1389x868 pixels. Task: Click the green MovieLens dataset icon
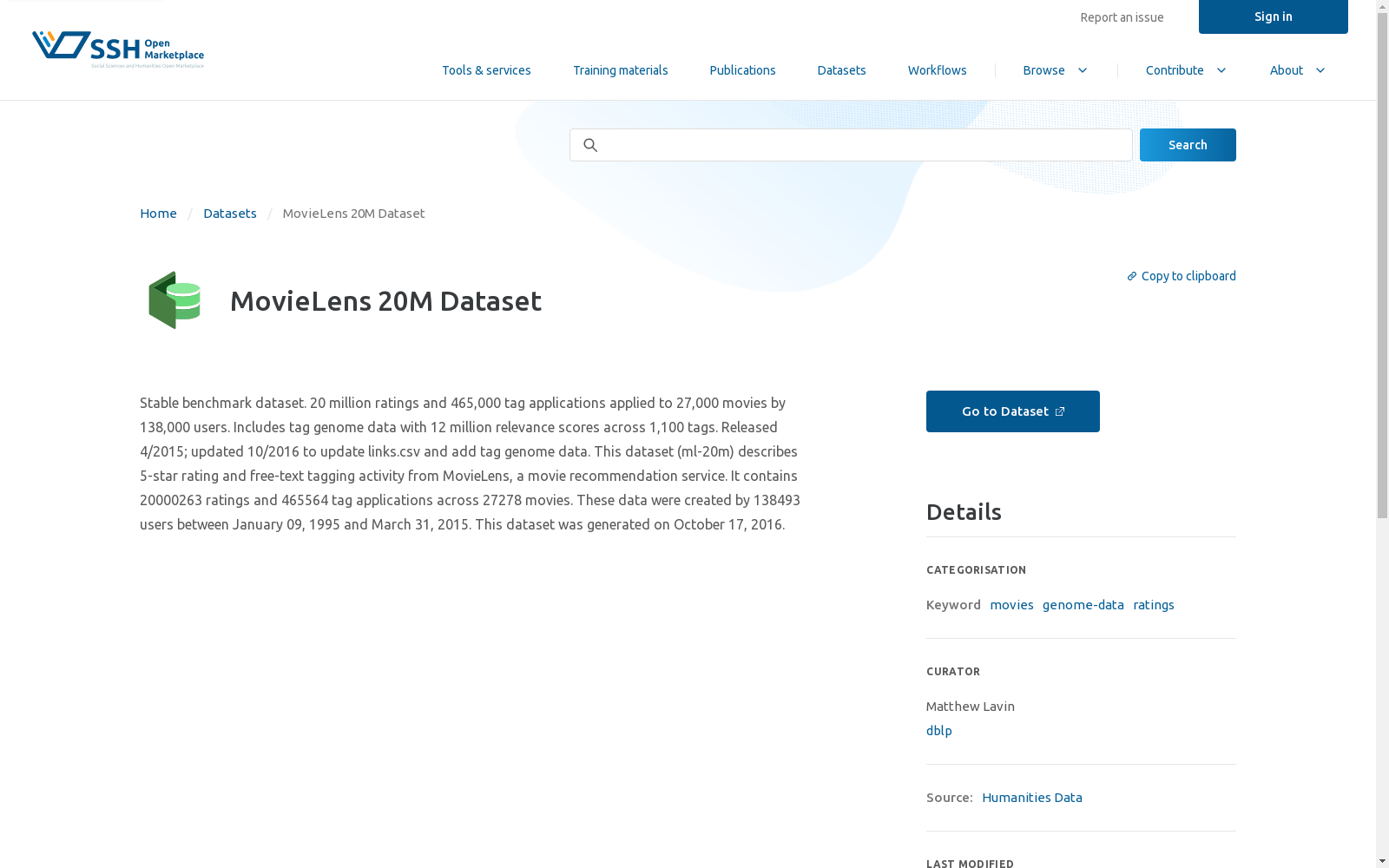click(x=174, y=300)
